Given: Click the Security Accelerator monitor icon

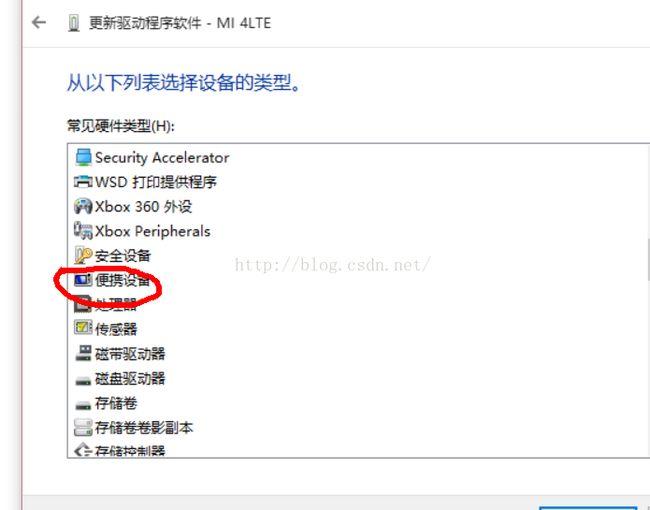Looking at the screenshot, I should point(83,158).
